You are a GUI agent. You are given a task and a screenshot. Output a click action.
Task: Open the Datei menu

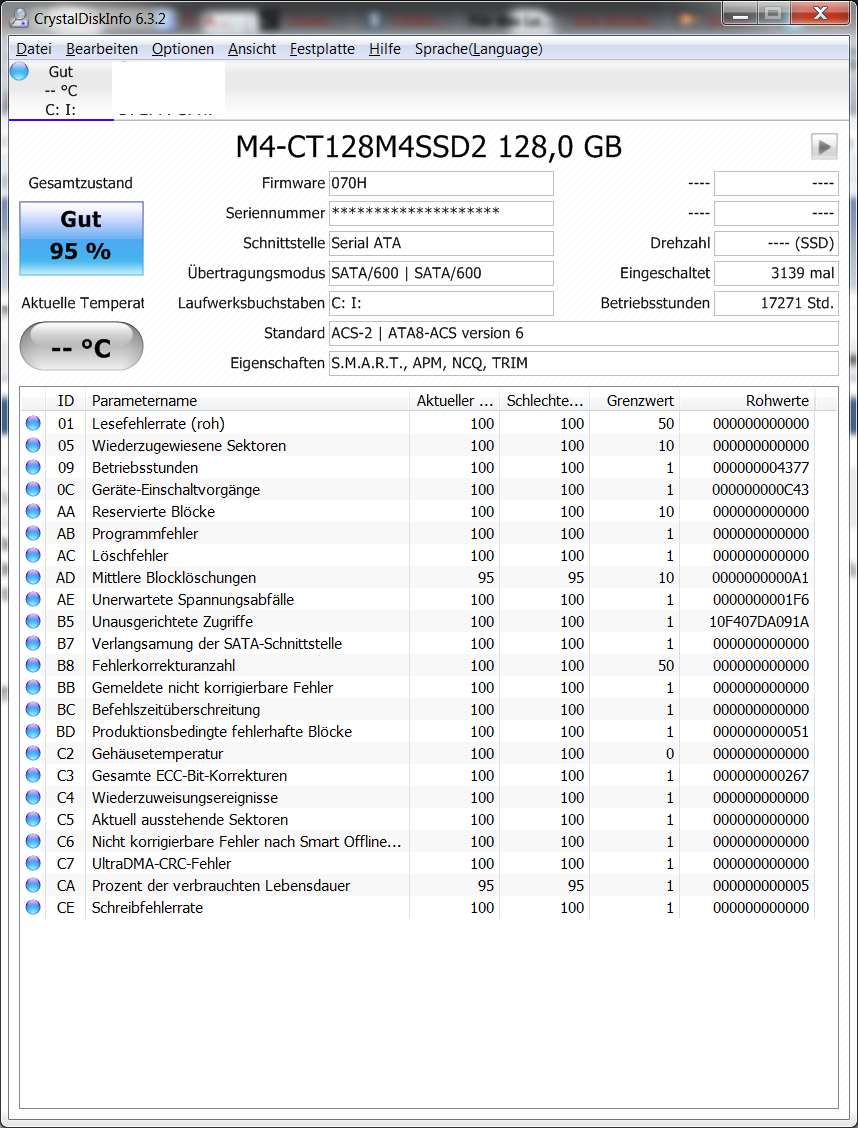pyautogui.click(x=34, y=49)
